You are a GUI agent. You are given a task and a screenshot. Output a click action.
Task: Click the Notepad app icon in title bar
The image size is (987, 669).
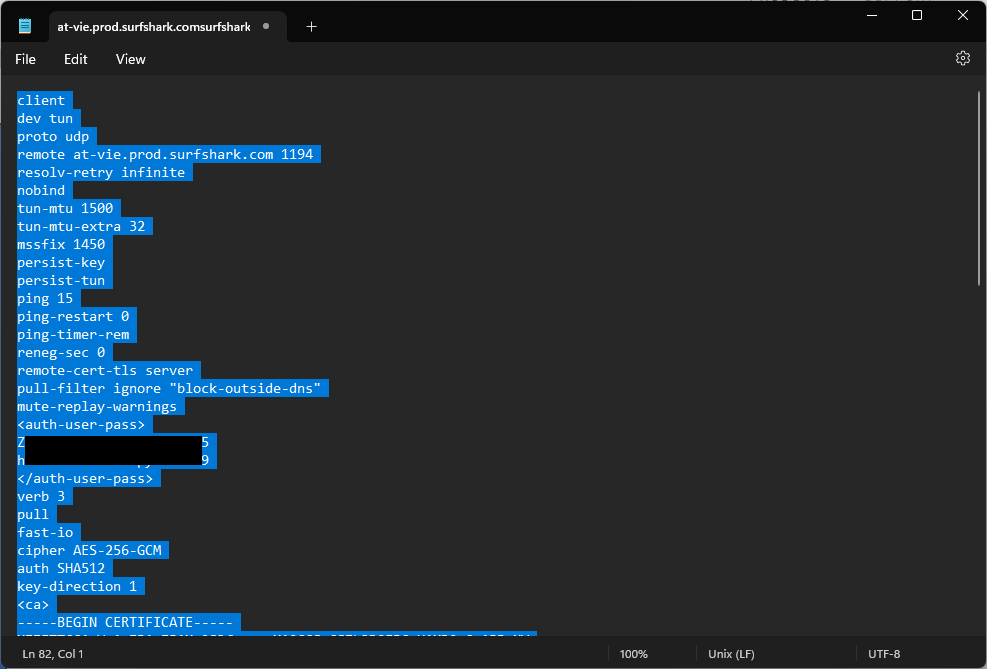[x=25, y=27]
